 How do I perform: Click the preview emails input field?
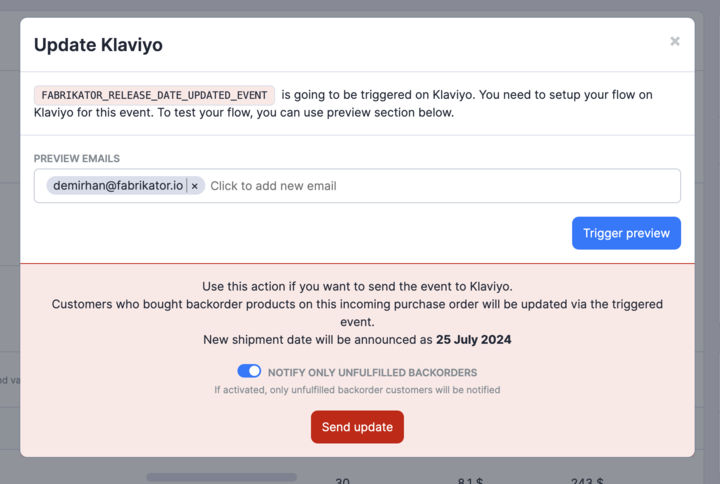pos(357,186)
